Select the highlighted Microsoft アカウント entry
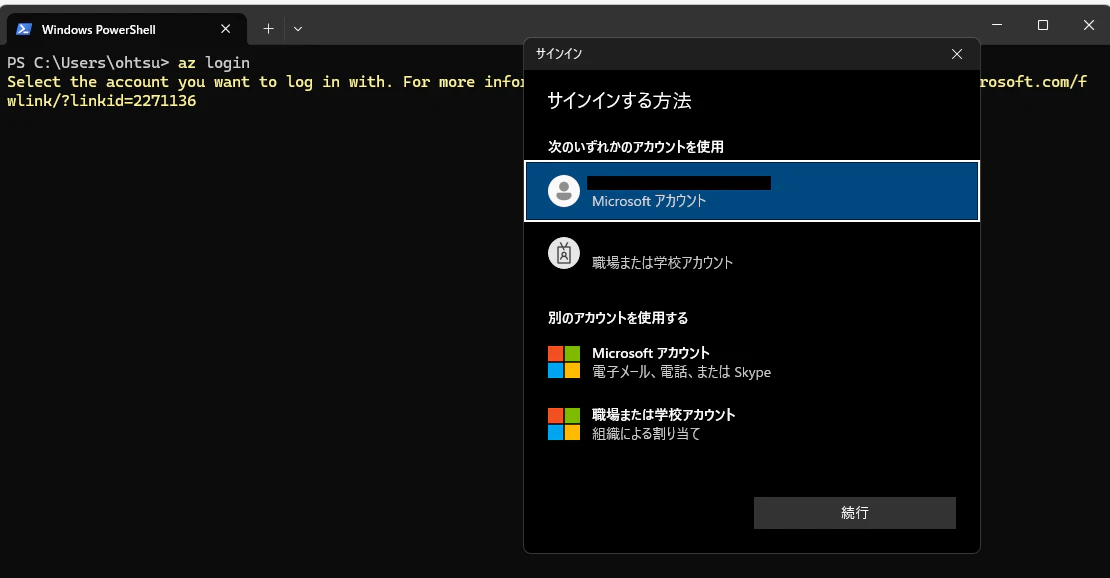Image resolution: width=1110 pixels, height=578 pixels. point(750,190)
